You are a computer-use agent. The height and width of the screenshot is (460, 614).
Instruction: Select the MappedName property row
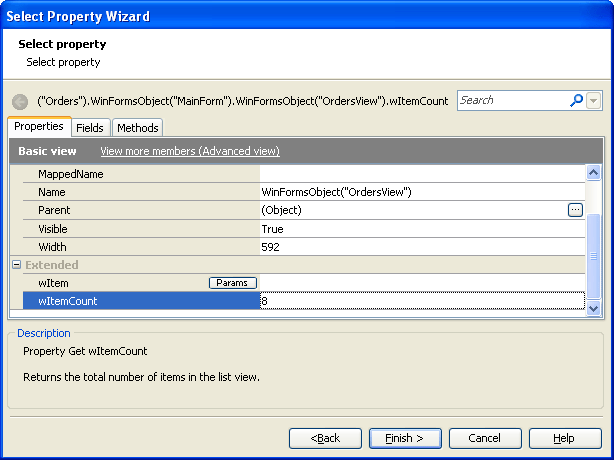[140, 174]
